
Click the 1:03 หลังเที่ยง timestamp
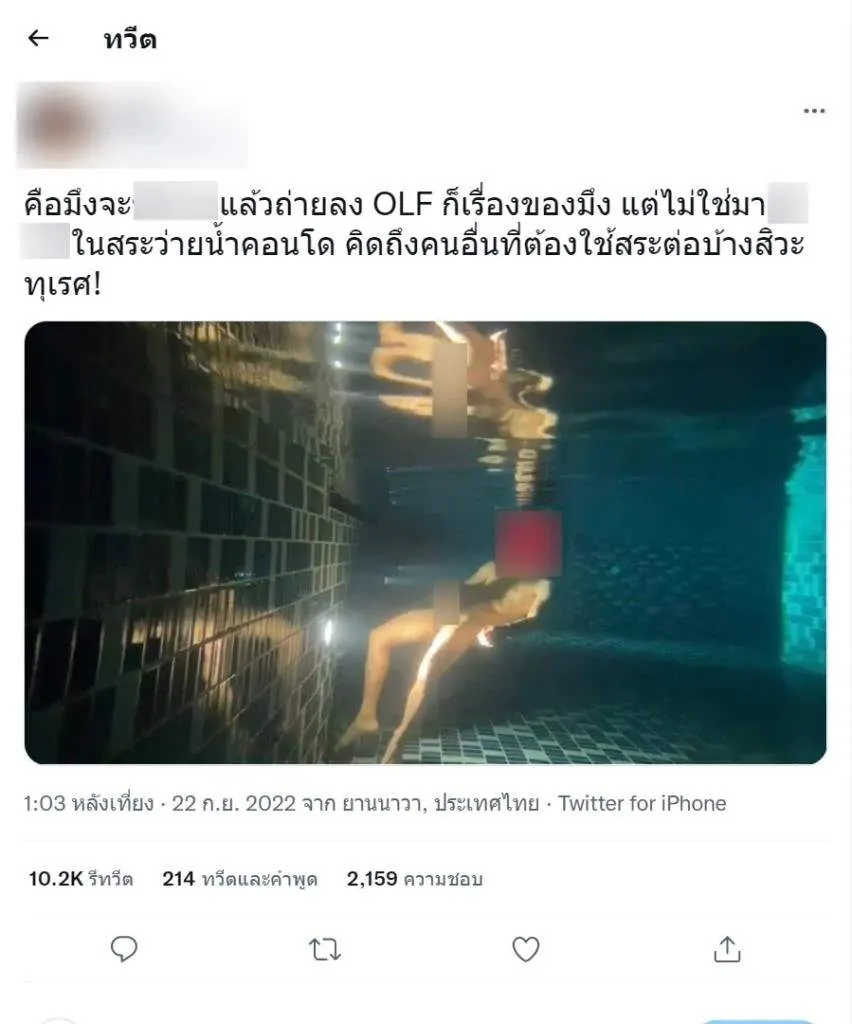[x=88, y=803]
